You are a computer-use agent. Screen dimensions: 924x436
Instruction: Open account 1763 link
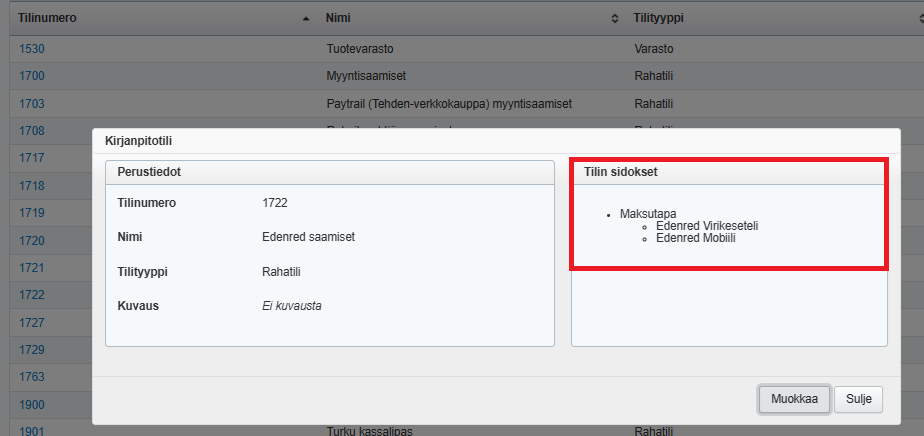[31, 377]
